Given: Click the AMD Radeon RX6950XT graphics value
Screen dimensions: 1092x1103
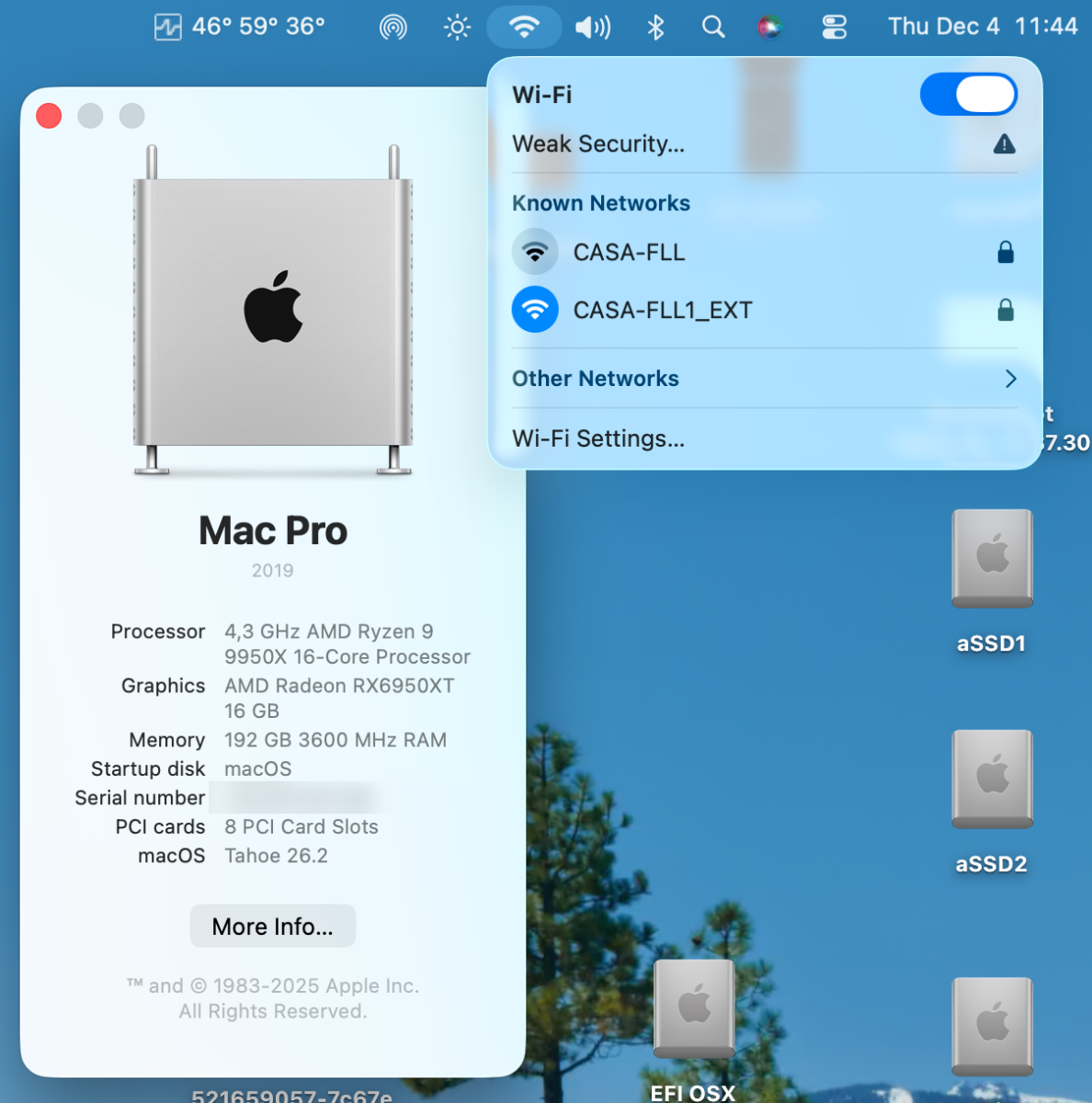Looking at the screenshot, I should coord(339,699).
